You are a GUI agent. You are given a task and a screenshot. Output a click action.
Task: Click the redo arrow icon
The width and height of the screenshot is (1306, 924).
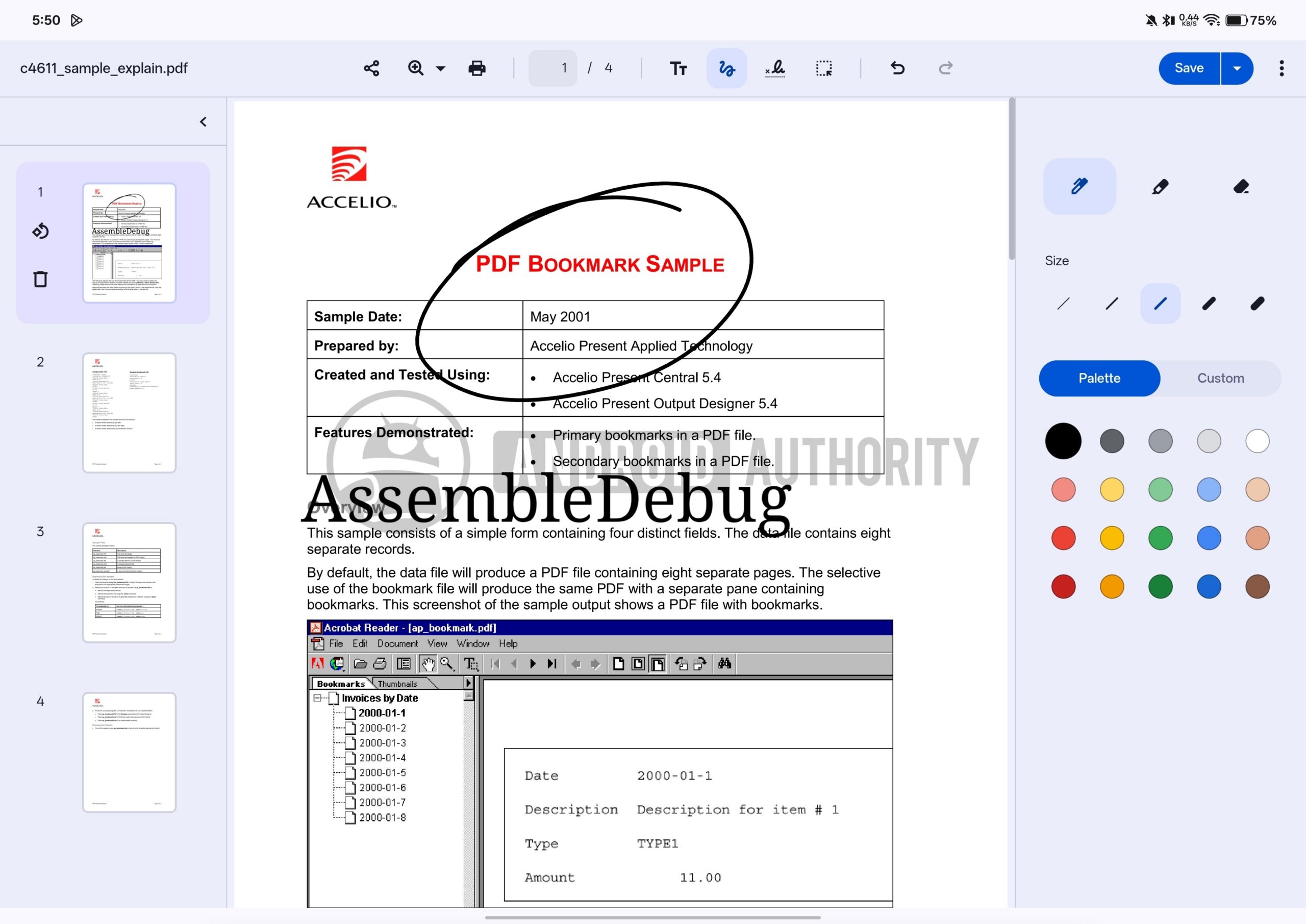point(945,68)
